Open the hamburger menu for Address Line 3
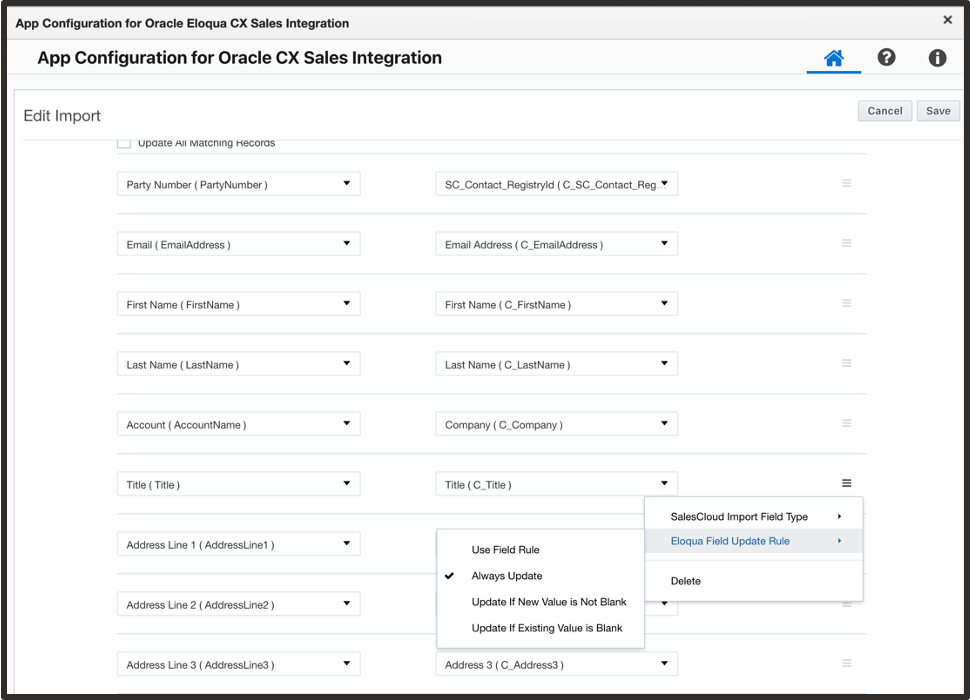The image size is (970, 700). click(x=846, y=663)
